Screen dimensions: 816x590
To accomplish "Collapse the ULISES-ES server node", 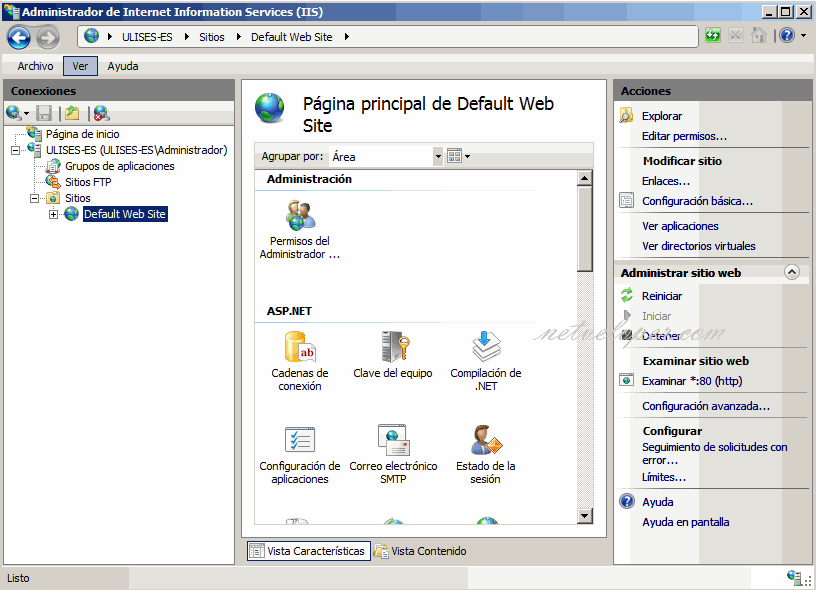I will (16, 150).
